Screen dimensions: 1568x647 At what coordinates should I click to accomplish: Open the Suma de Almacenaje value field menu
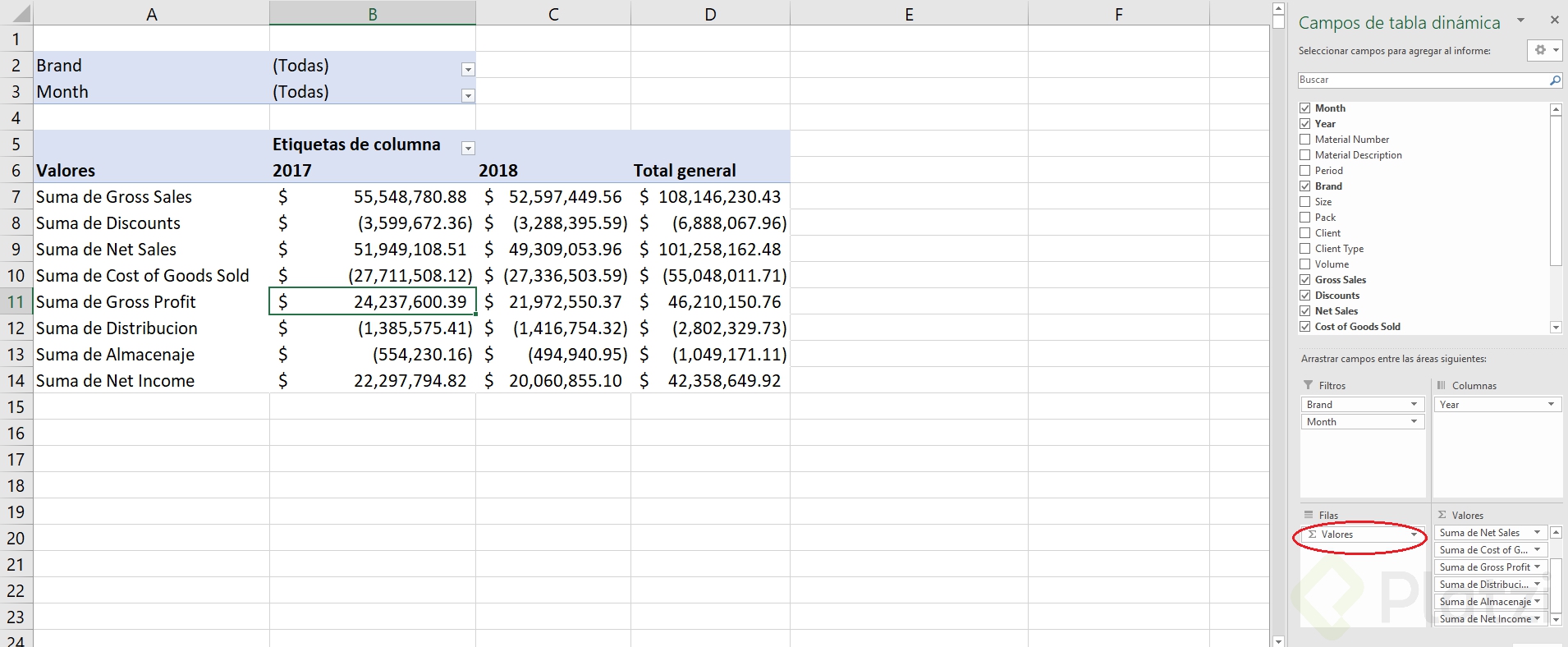pyautogui.click(x=1537, y=602)
